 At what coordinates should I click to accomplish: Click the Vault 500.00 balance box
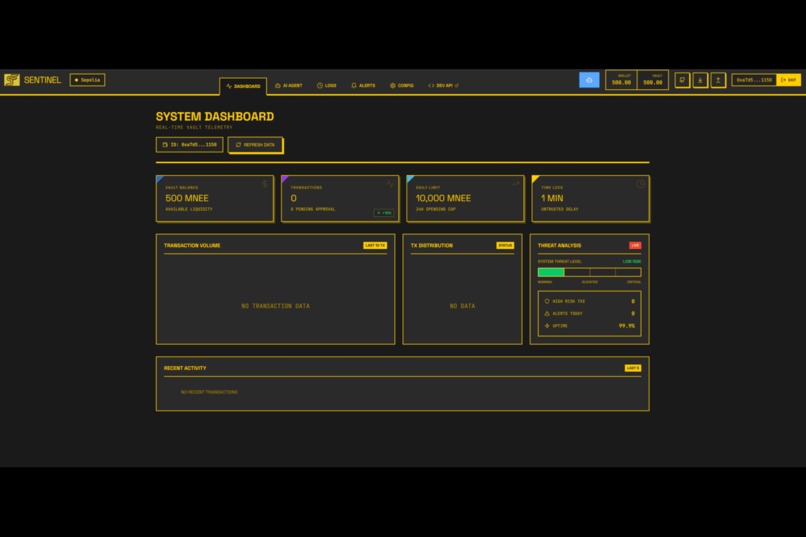point(653,80)
